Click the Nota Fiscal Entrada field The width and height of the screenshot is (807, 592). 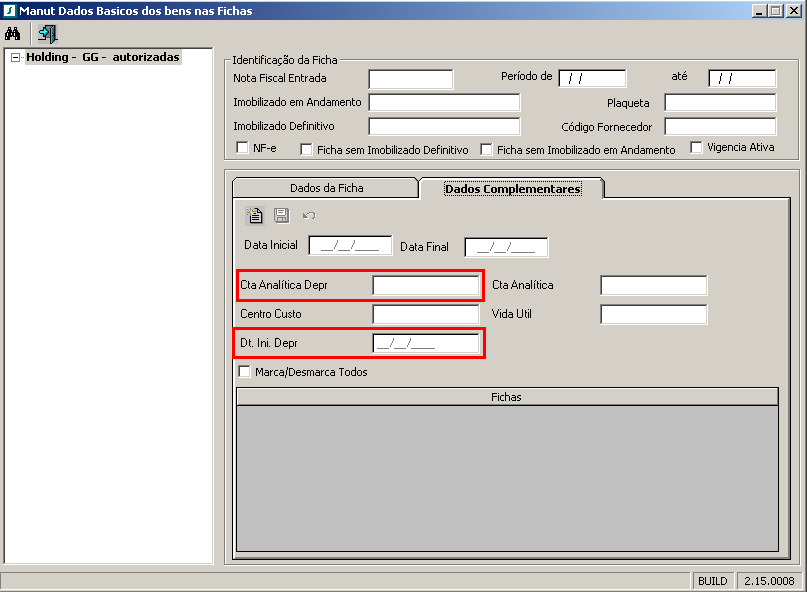pos(410,79)
